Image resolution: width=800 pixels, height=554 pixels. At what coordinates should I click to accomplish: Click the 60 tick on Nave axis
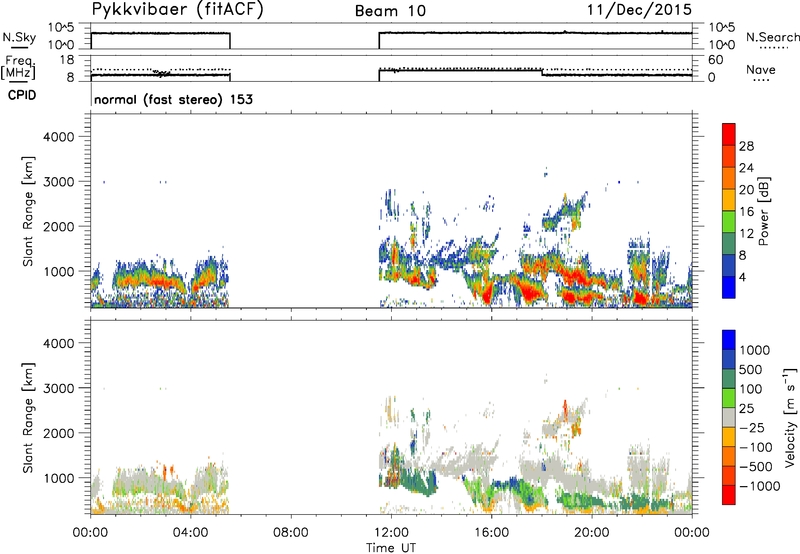pos(715,60)
